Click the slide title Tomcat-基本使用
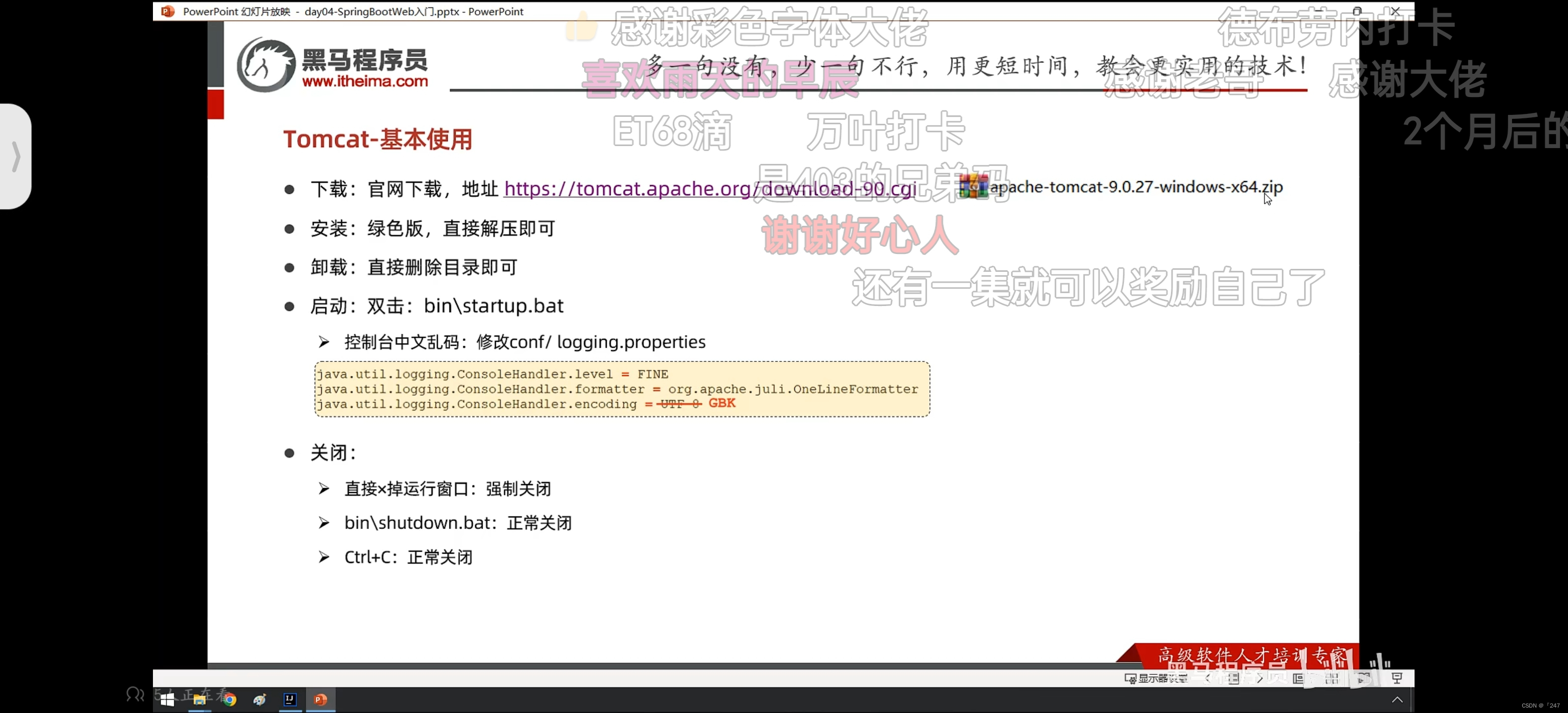The image size is (1568, 713). point(377,139)
